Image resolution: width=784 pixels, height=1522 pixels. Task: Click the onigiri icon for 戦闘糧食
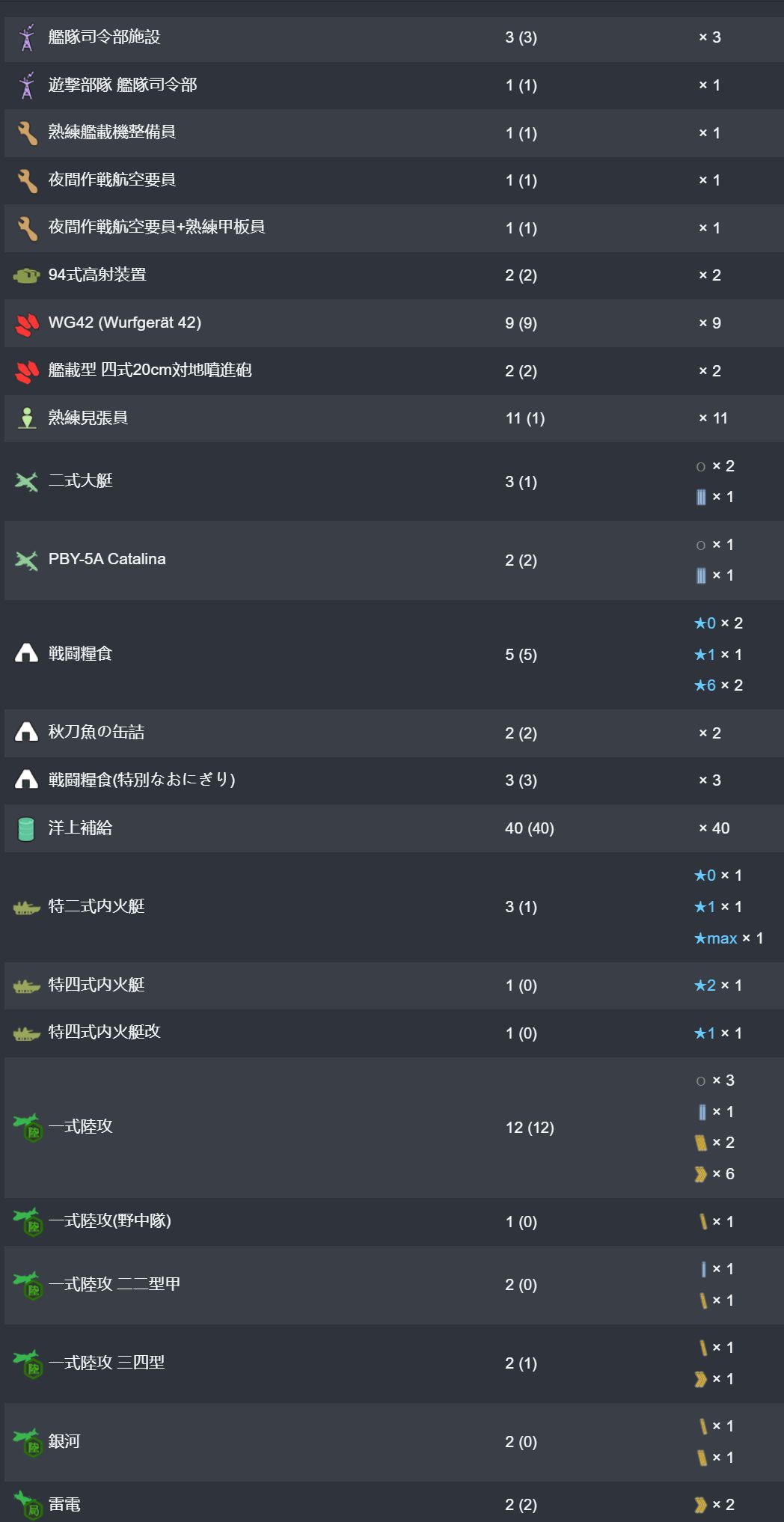pyautogui.click(x=26, y=653)
